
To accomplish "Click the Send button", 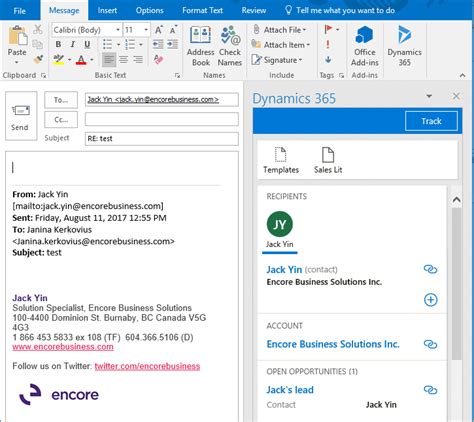I will coord(21,116).
